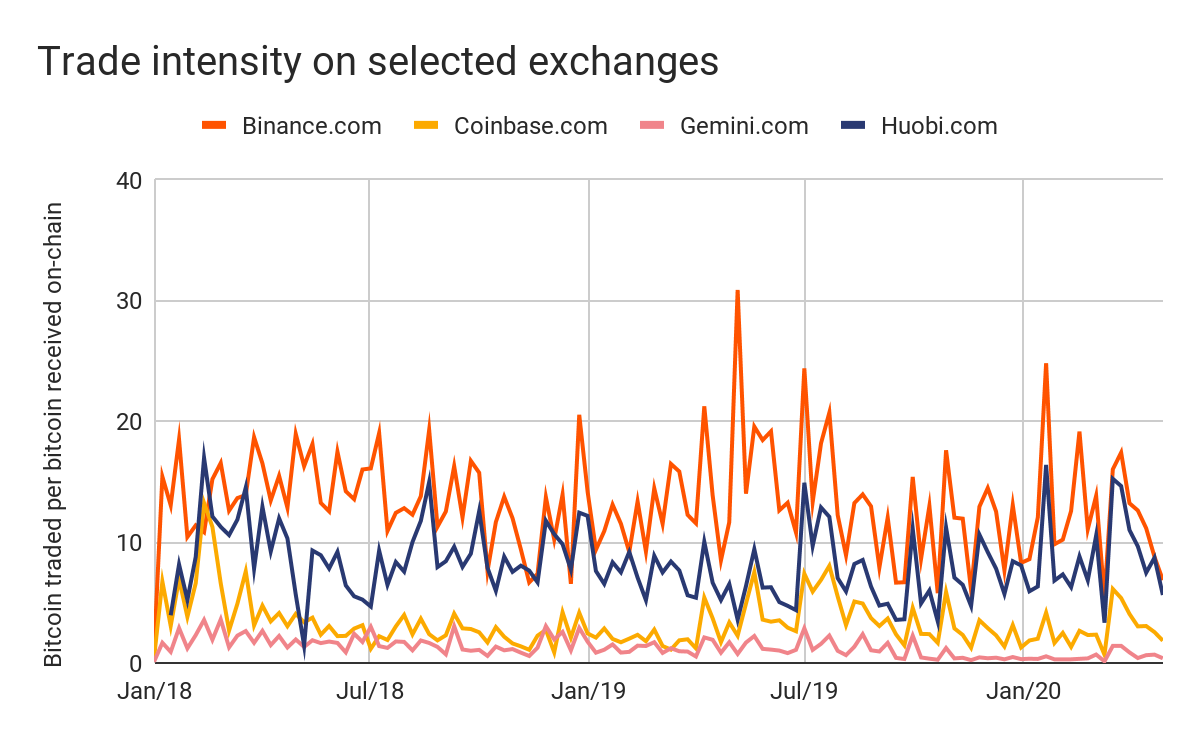The image size is (1200, 742).
Task: Select the Huobi.com legend label
Action: coord(939,126)
